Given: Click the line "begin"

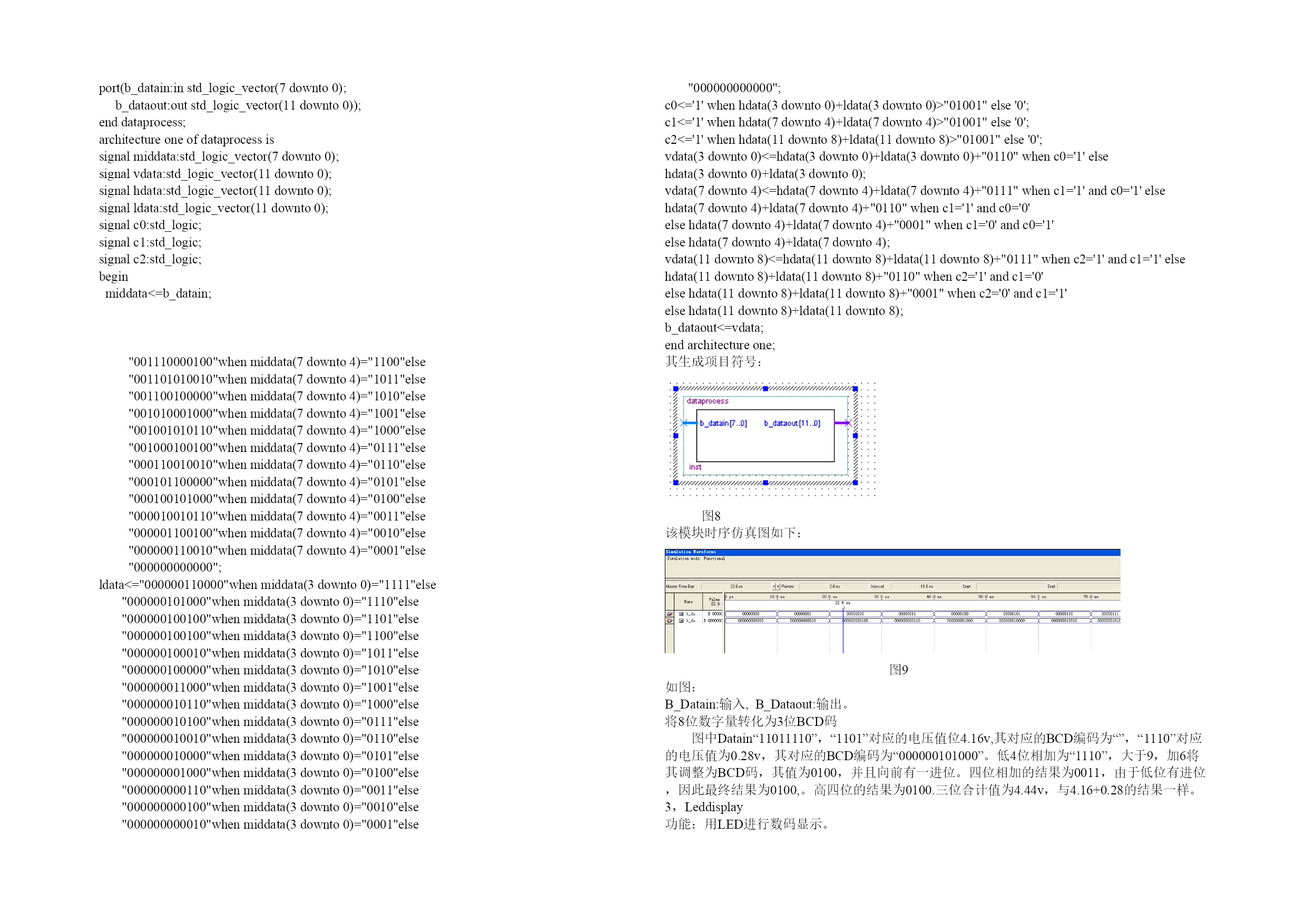Looking at the screenshot, I should 114,277.
